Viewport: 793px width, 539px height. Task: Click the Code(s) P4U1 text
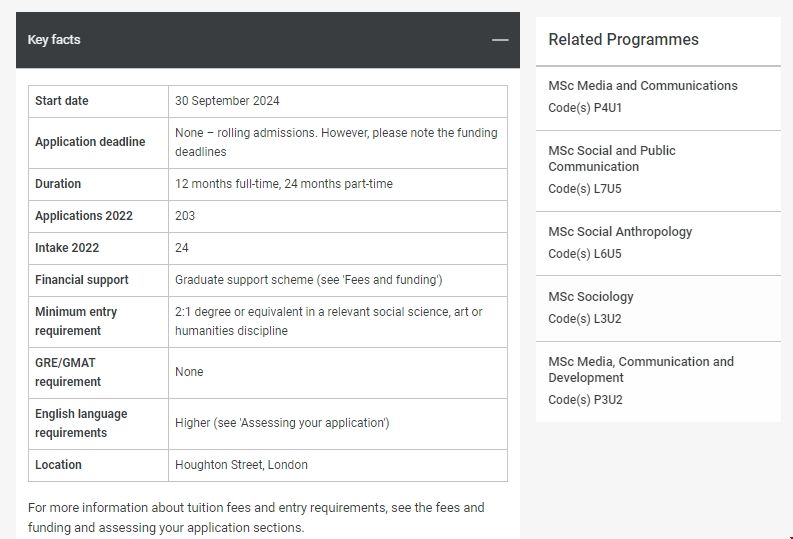[x=585, y=108]
